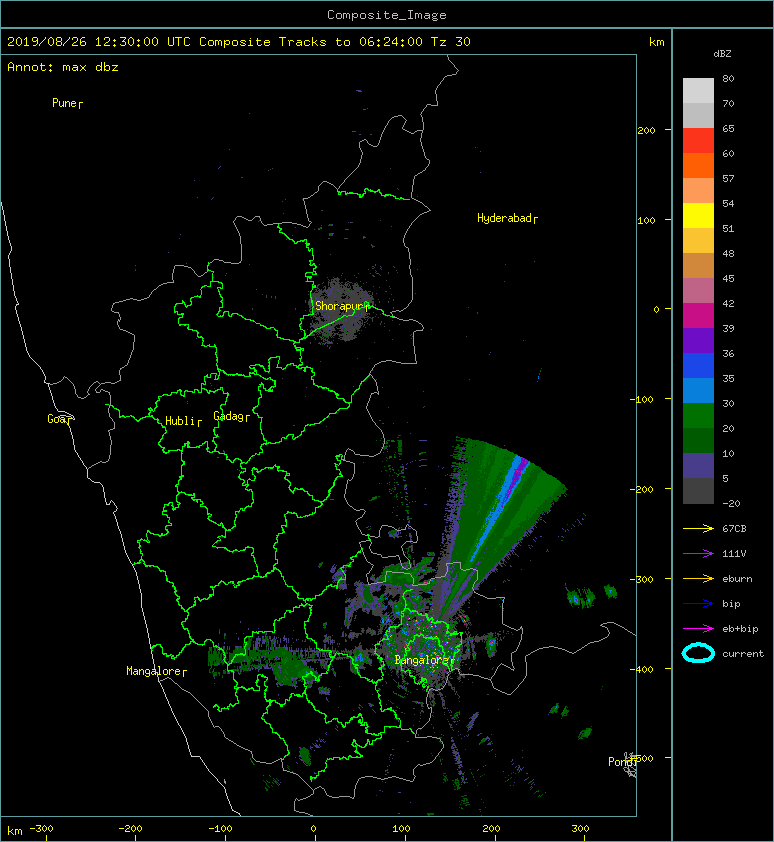Screen dimensions: 774x842
Task: Click the red 65 dBZ legend swatch
Action: coord(698,140)
